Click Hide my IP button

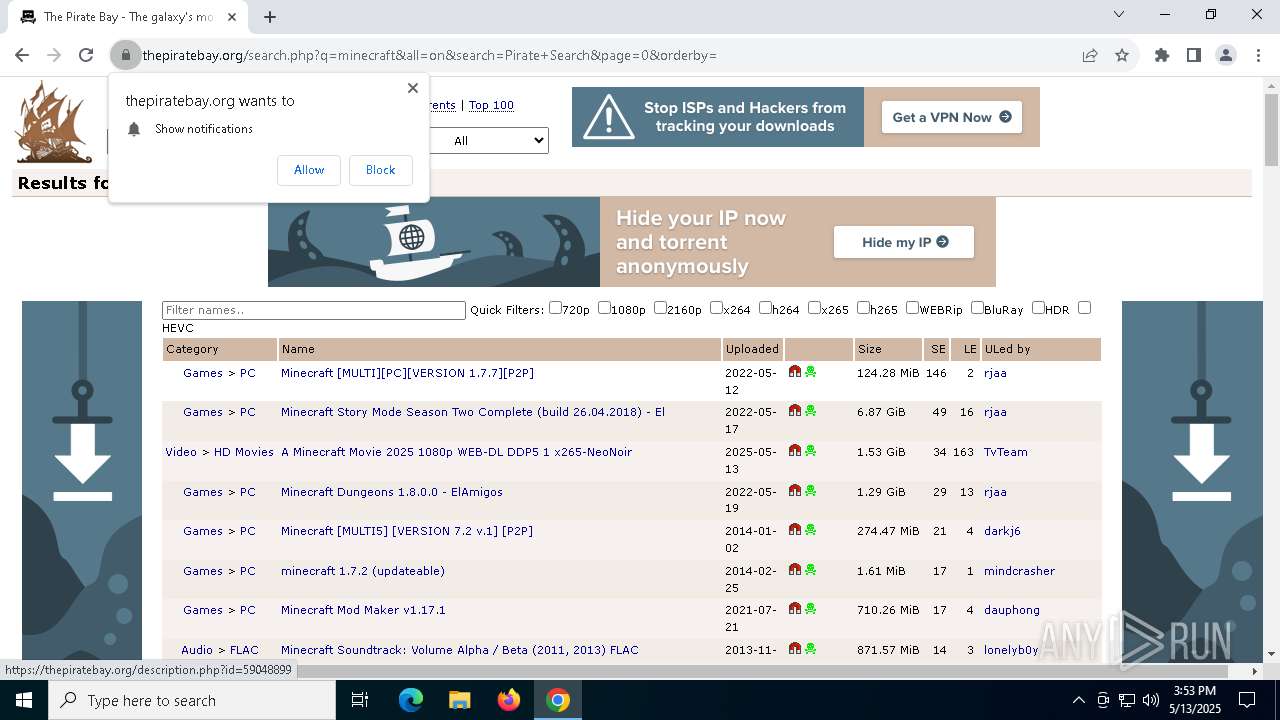904,242
